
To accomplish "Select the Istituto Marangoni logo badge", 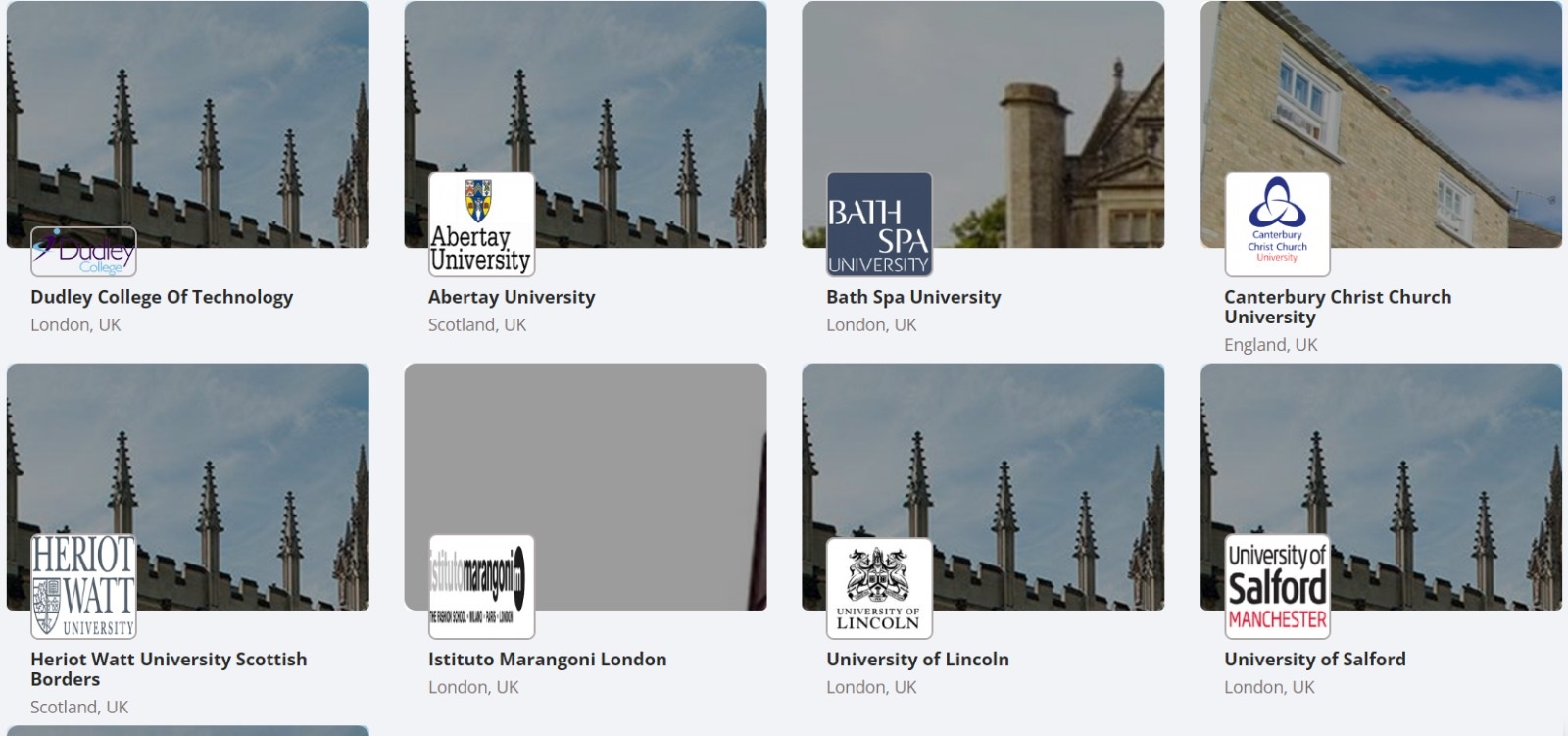I will coord(481,587).
